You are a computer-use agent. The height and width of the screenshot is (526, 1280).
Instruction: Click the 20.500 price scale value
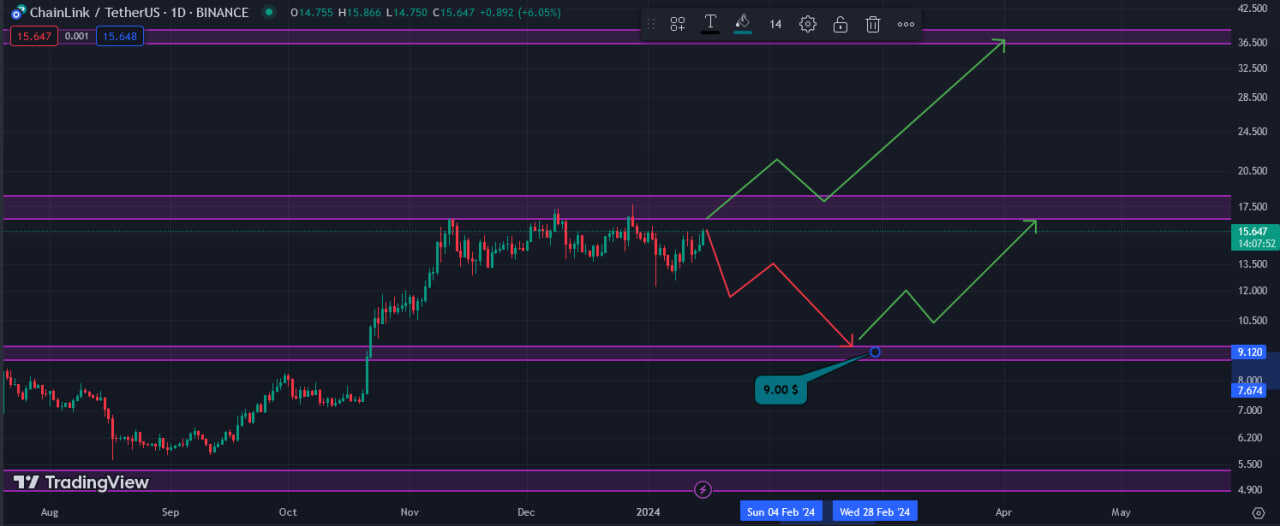click(x=1254, y=171)
